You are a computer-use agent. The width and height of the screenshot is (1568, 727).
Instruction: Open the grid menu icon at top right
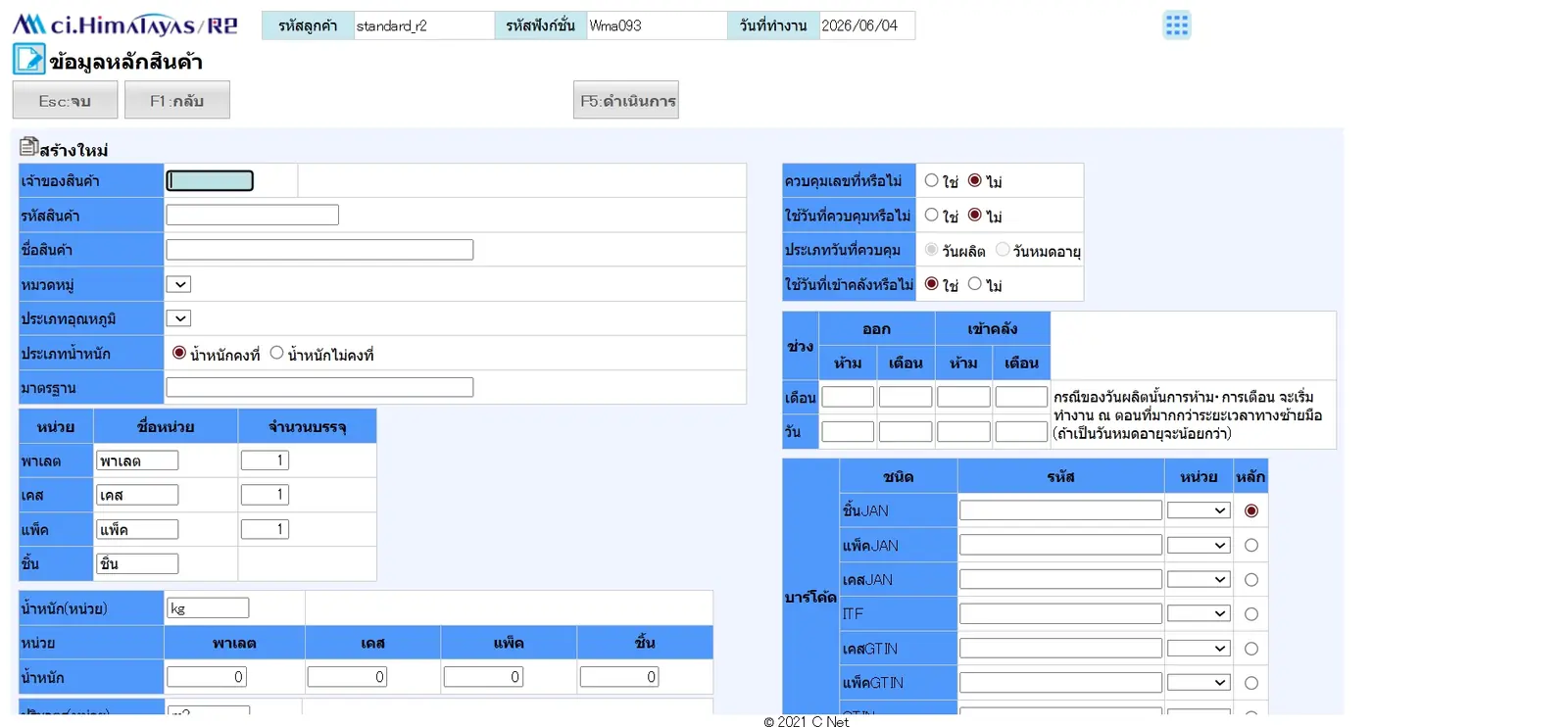1176,25
